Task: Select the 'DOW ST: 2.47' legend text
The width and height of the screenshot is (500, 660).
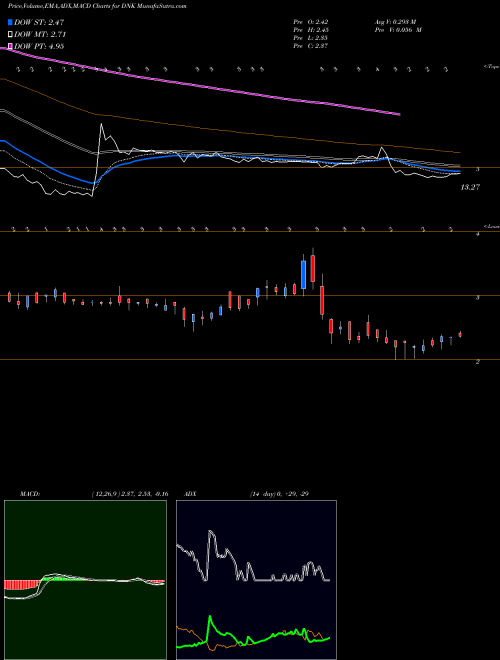Action: coord(39,22)
